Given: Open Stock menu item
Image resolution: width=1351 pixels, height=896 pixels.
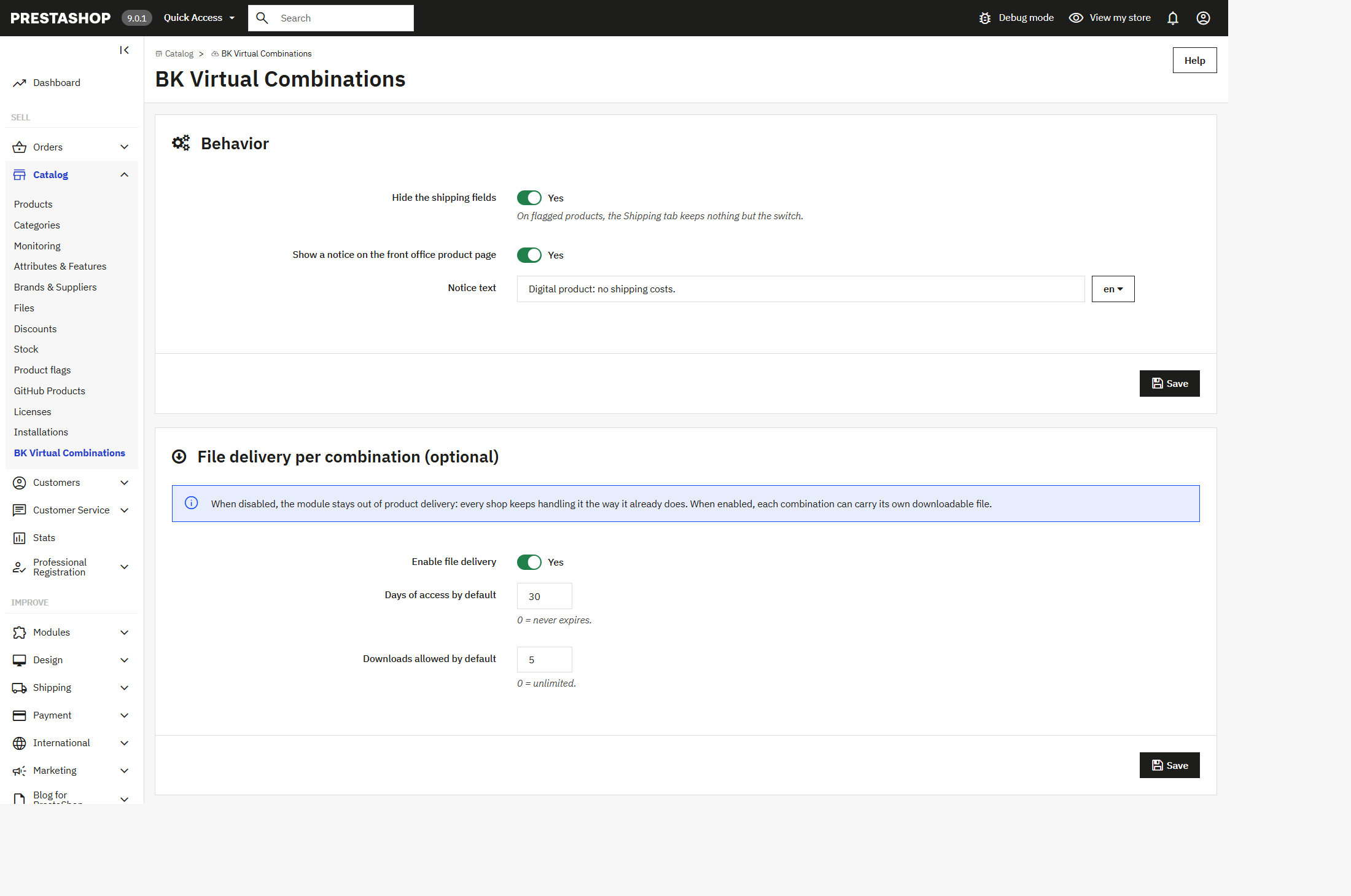Looking at the screenshot, I should click(26, 349).
